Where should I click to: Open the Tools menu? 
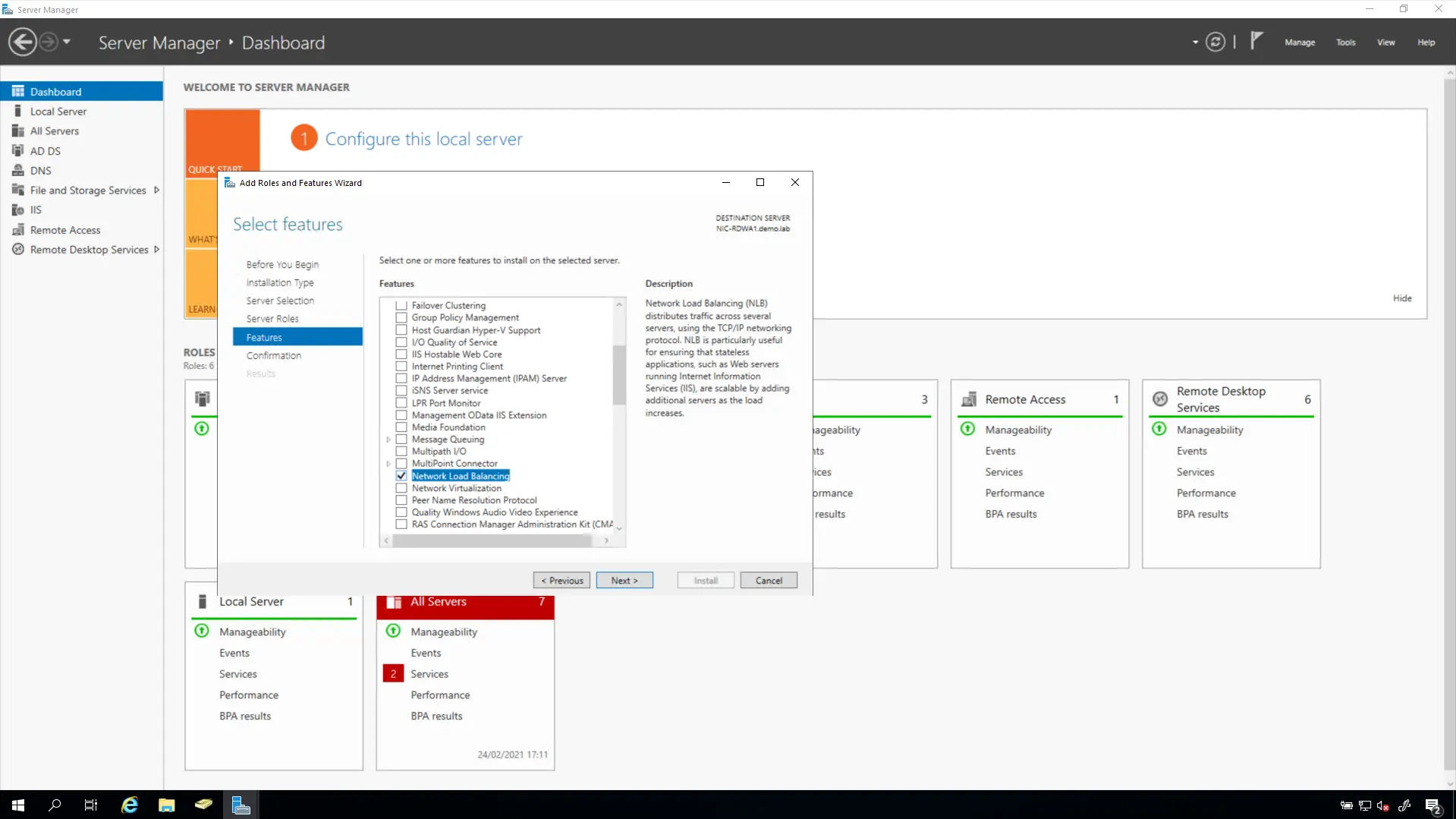1346,43
